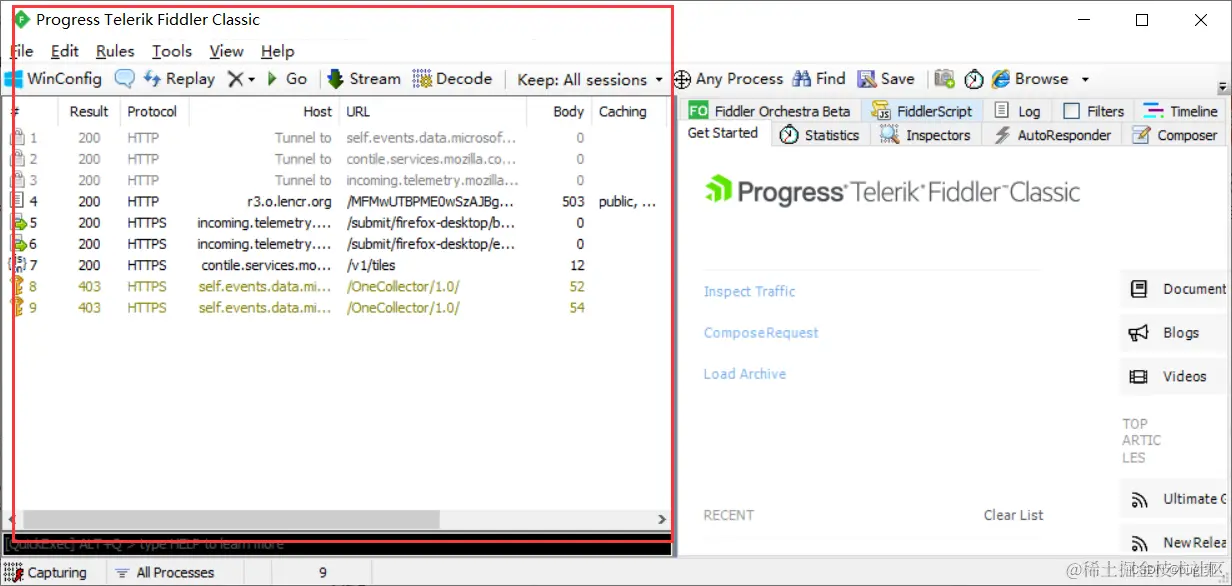1232x586 pixels.
Task: Open Find sessions with binoculars icon
Action: point(819,79)
